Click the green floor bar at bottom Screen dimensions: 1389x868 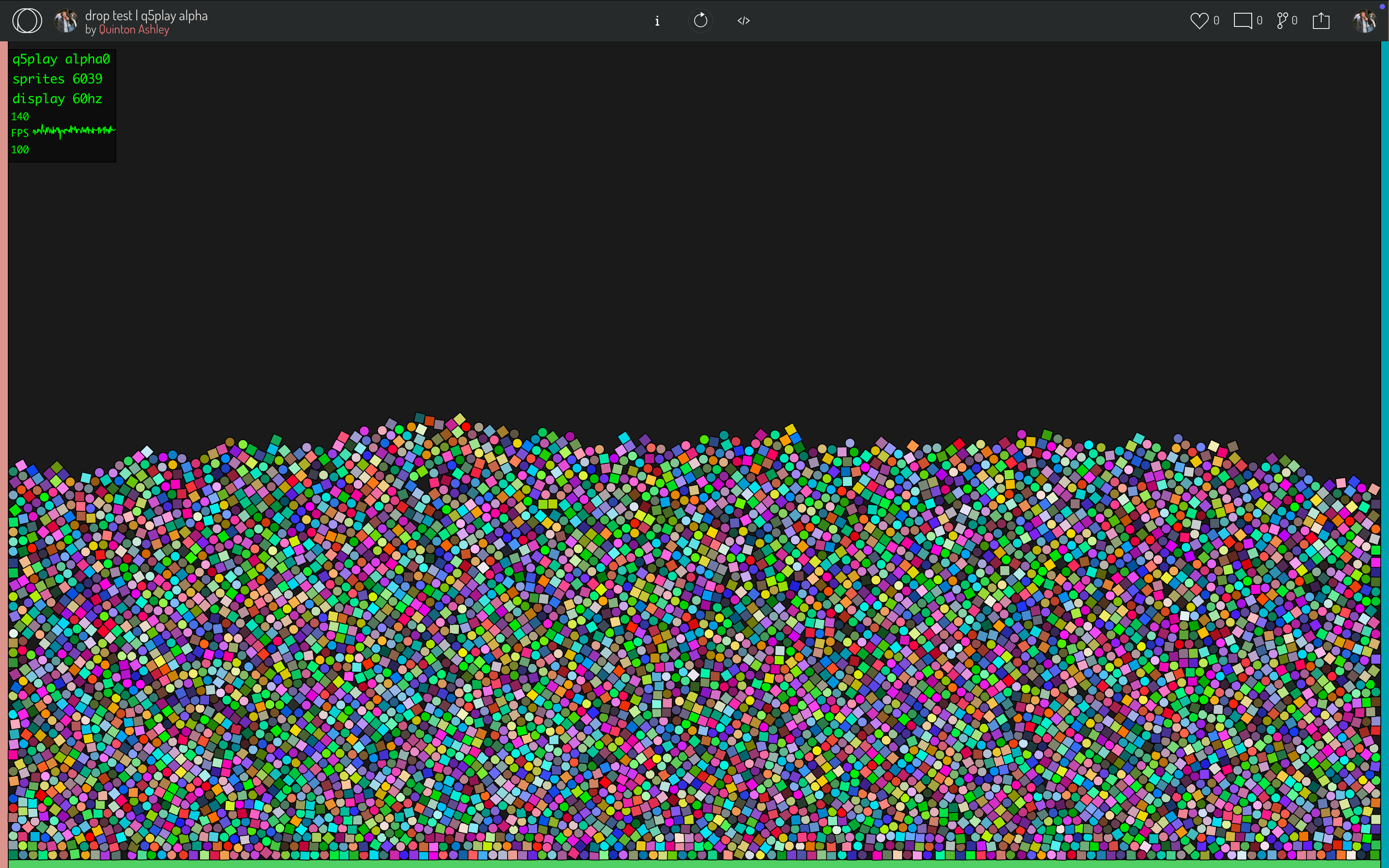[x=689, y=864]
